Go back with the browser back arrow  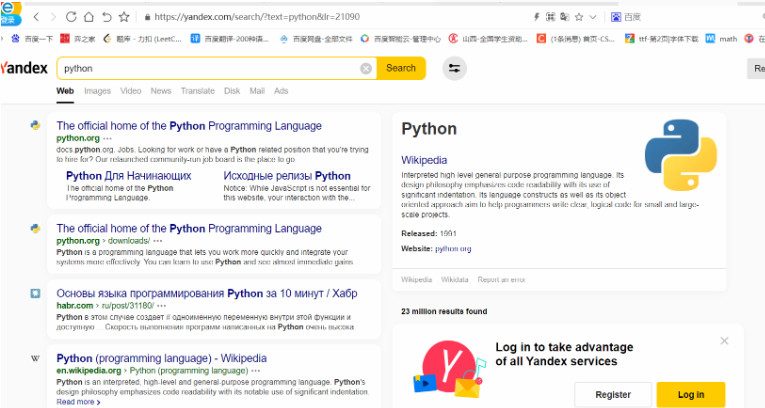36,17
